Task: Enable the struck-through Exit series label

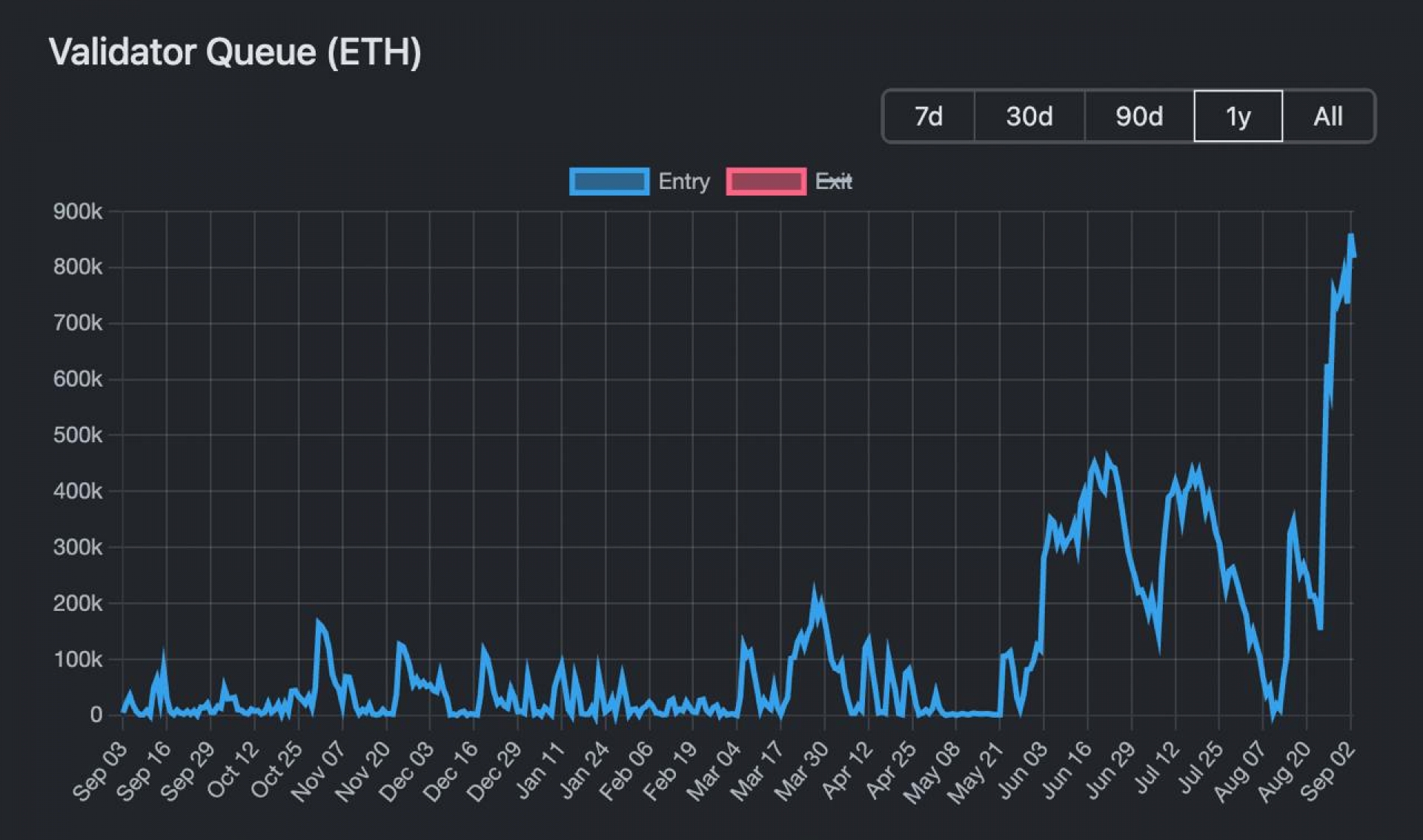Action: pos(834,181)
